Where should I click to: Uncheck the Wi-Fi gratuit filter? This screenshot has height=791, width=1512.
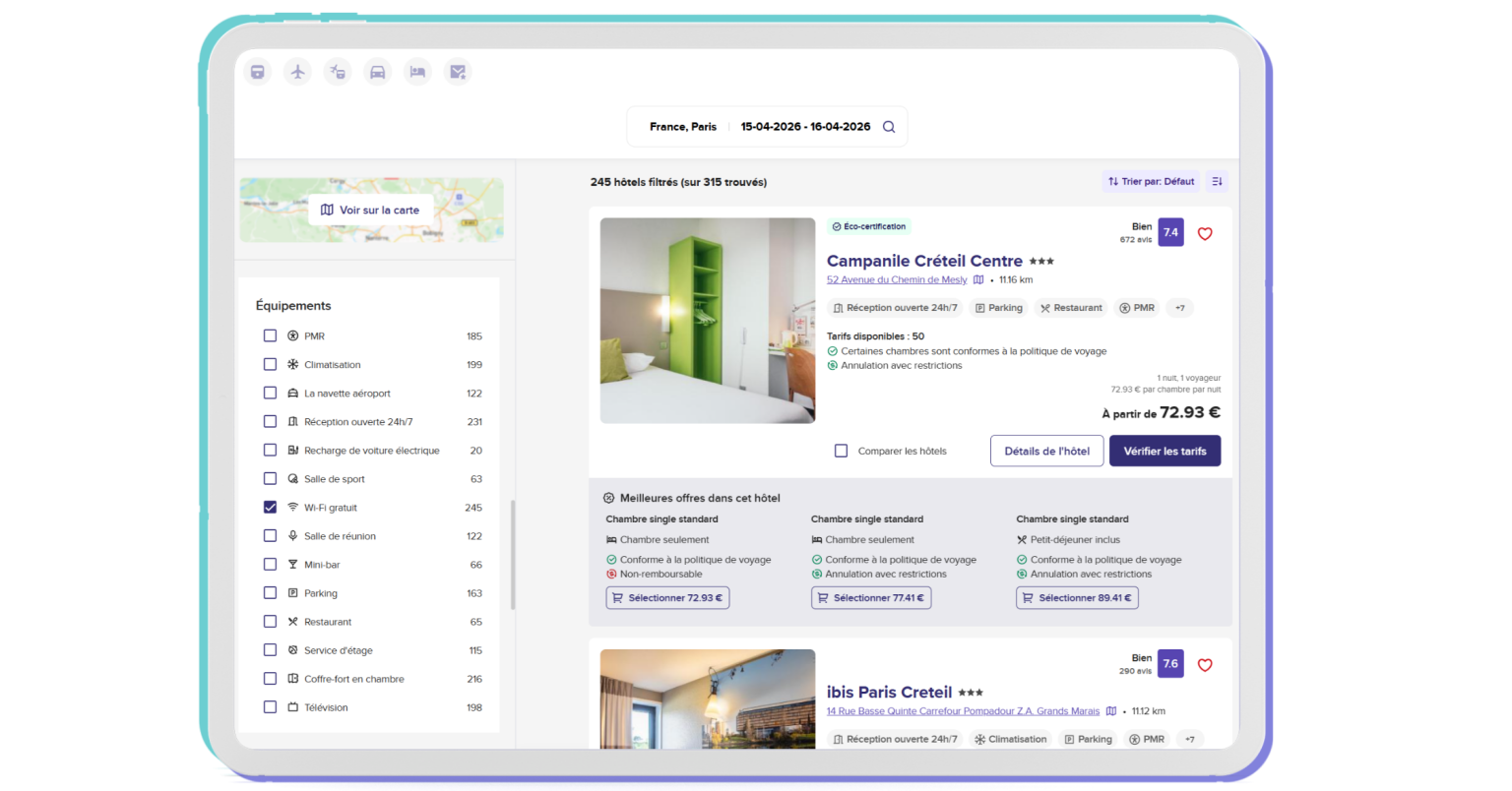[x=270, y=508]
